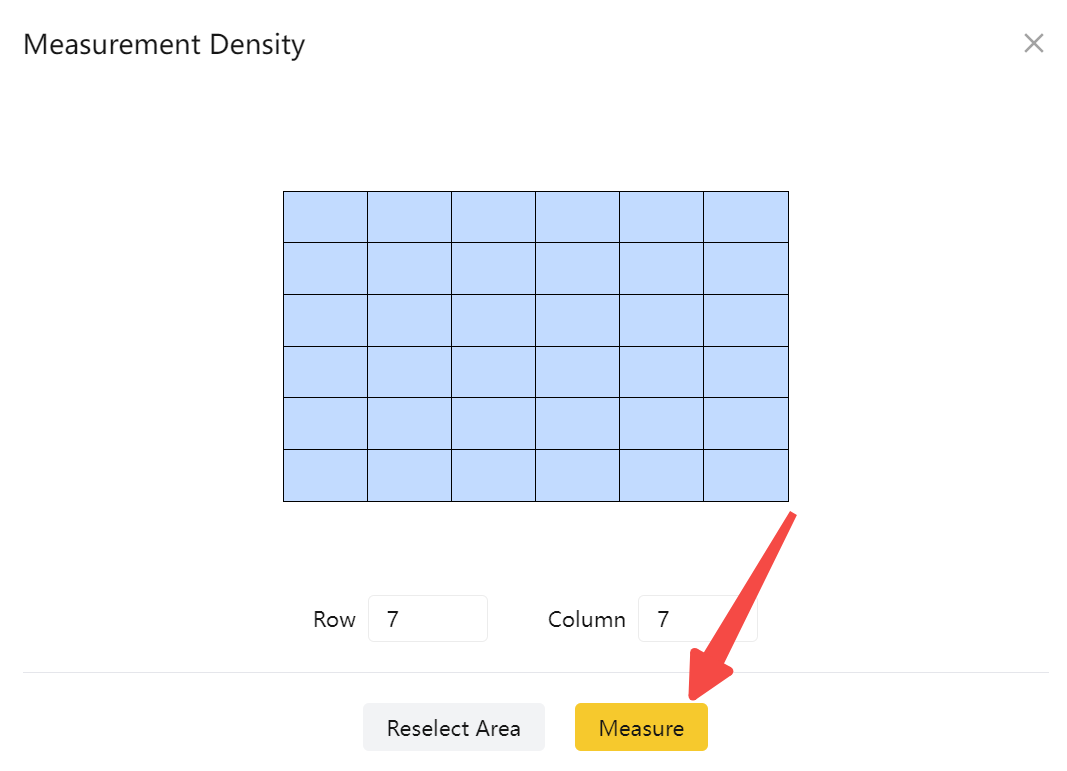
Task: Select the top-right grid cell
Action: (746, 217)
